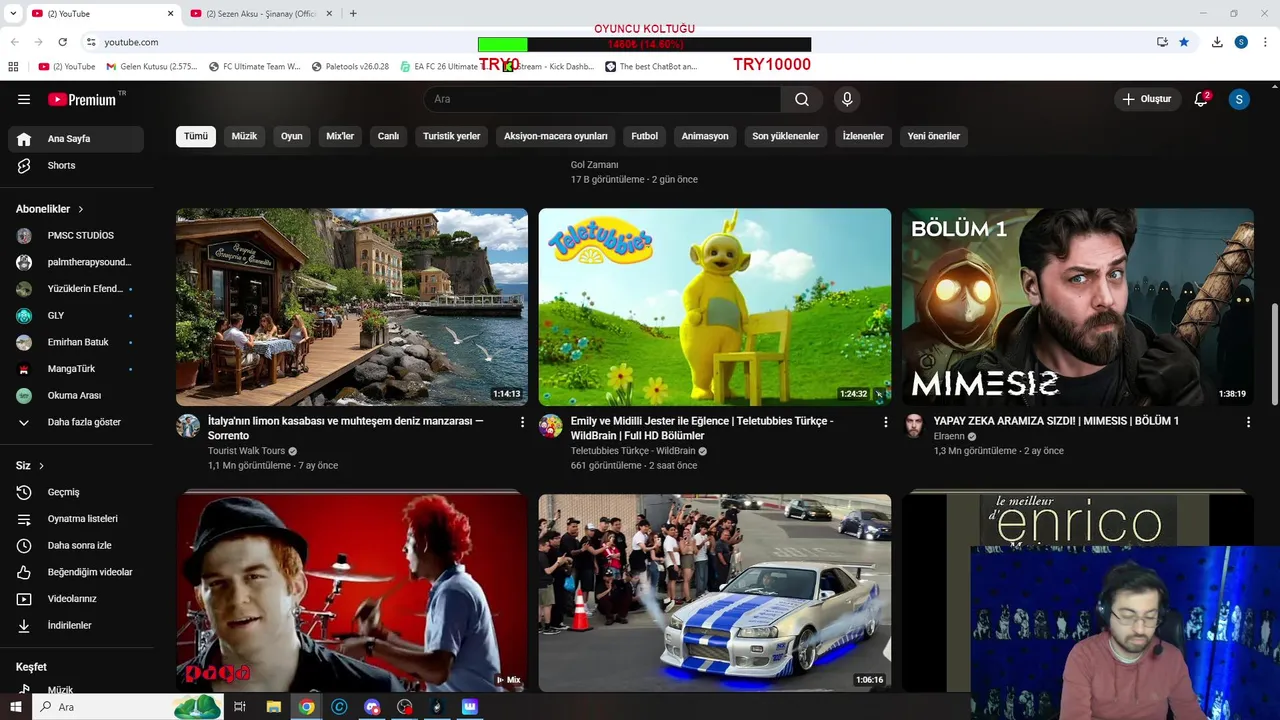The width and height of the screenshot is (1280, 720).
Task: Select the Müzik filter chip
Action: click(244, 136)
